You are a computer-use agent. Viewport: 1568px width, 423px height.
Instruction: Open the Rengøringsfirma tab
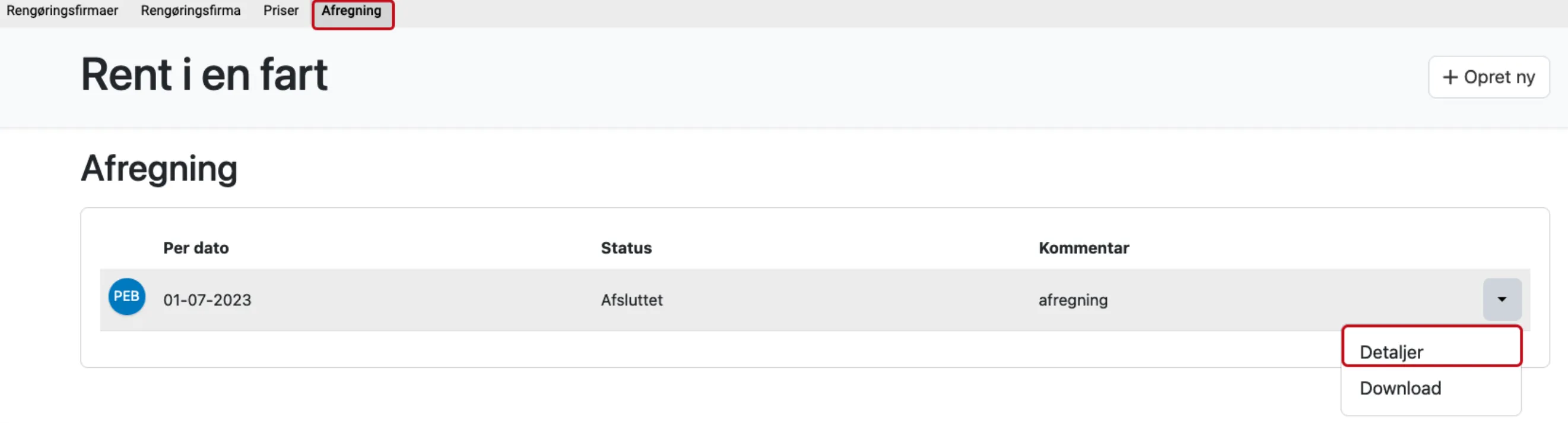coord(191,11)
